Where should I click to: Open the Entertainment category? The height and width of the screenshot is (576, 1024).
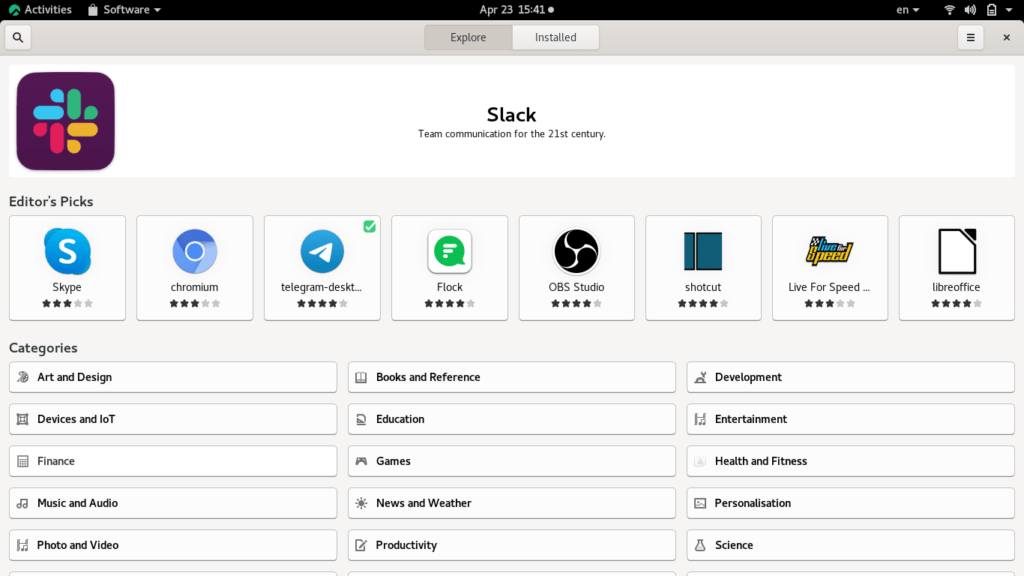point(850,419)
